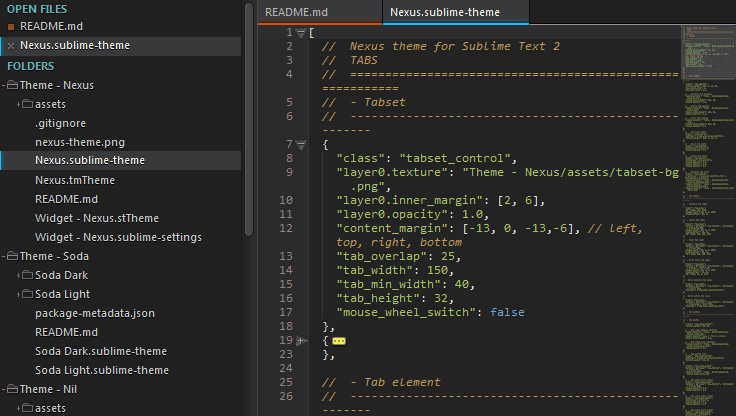Viewport: 736px width, 416px height.
Task: Open Widget - Nexus.stTheme file
Action: 97,218
